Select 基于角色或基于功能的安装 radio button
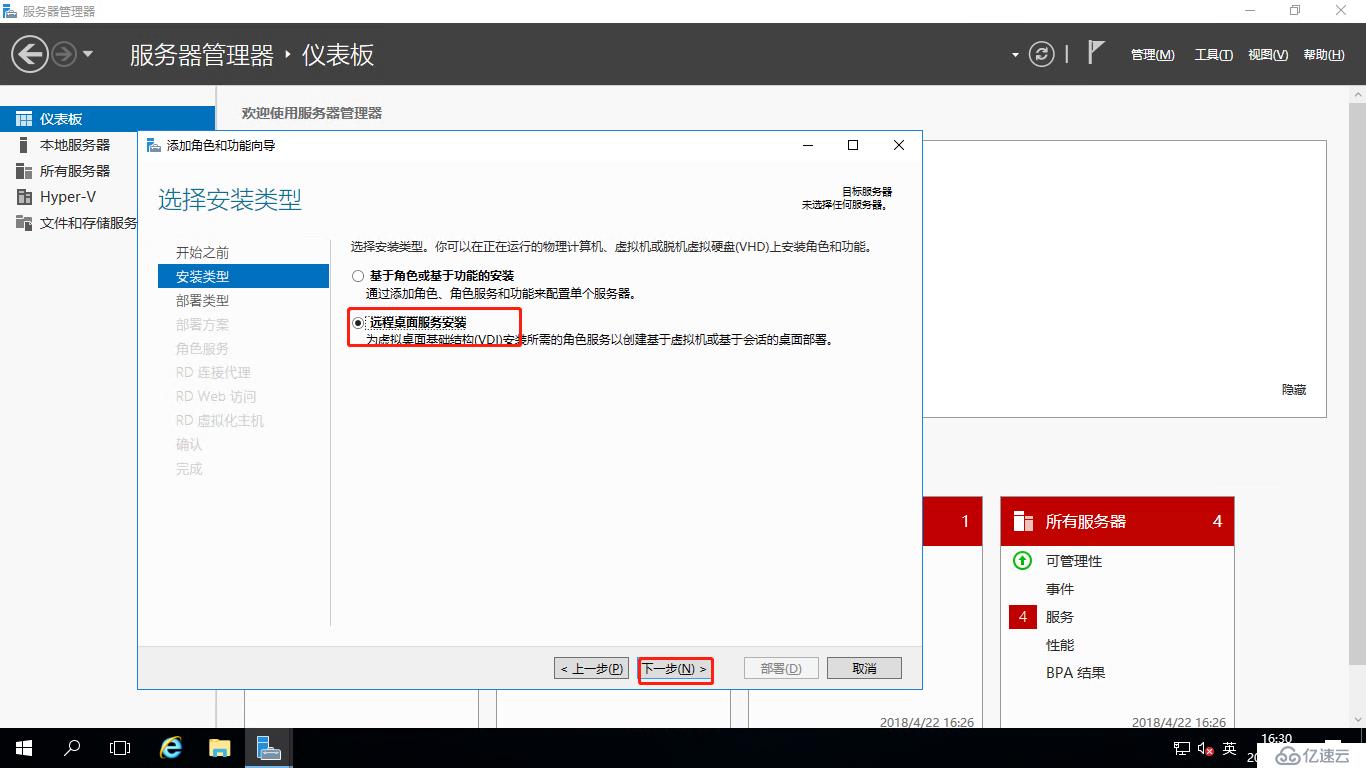The image size is (1366, 768). click(x=358, y=276)
